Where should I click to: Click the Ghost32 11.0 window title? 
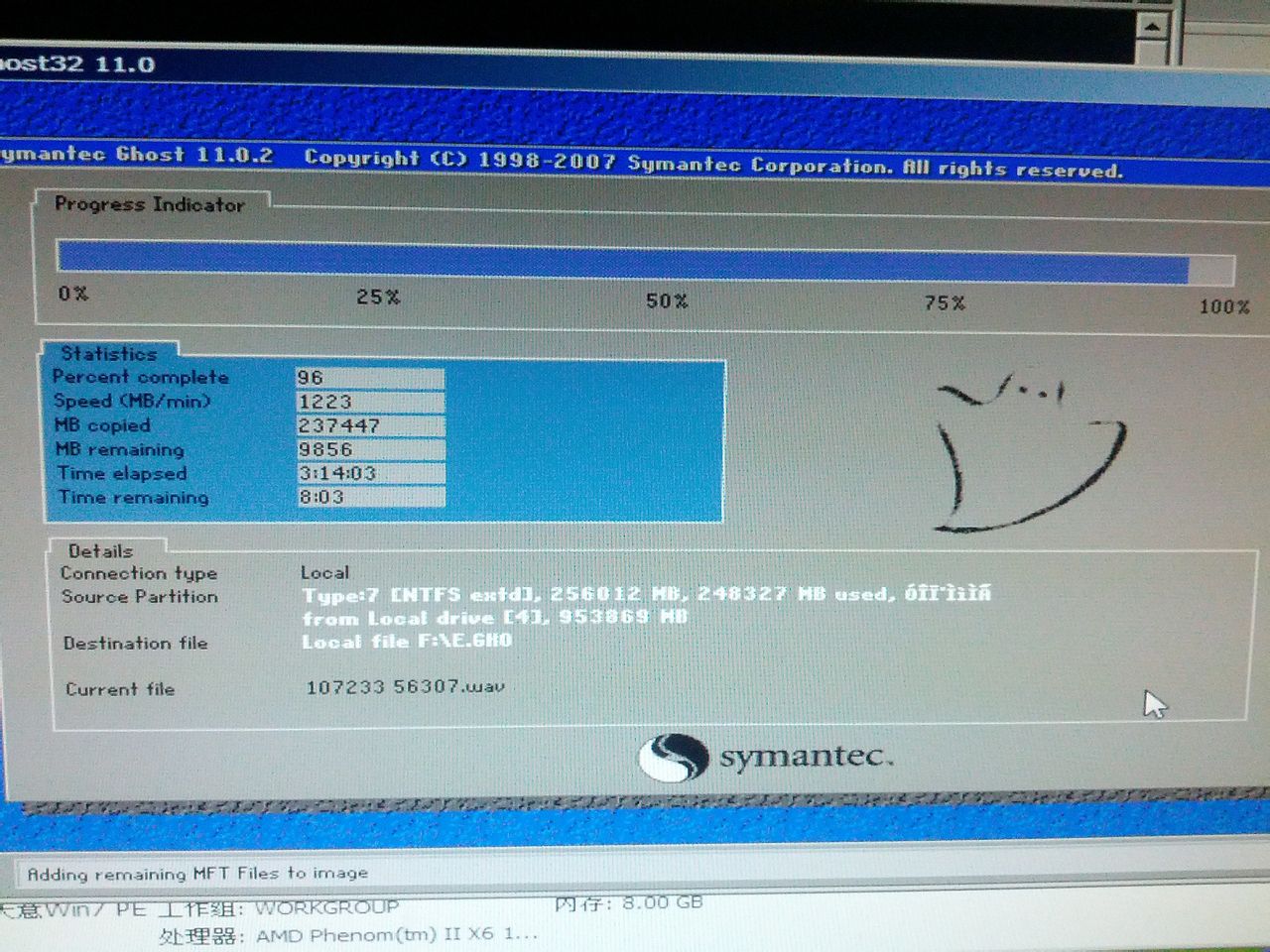(77, 65)
